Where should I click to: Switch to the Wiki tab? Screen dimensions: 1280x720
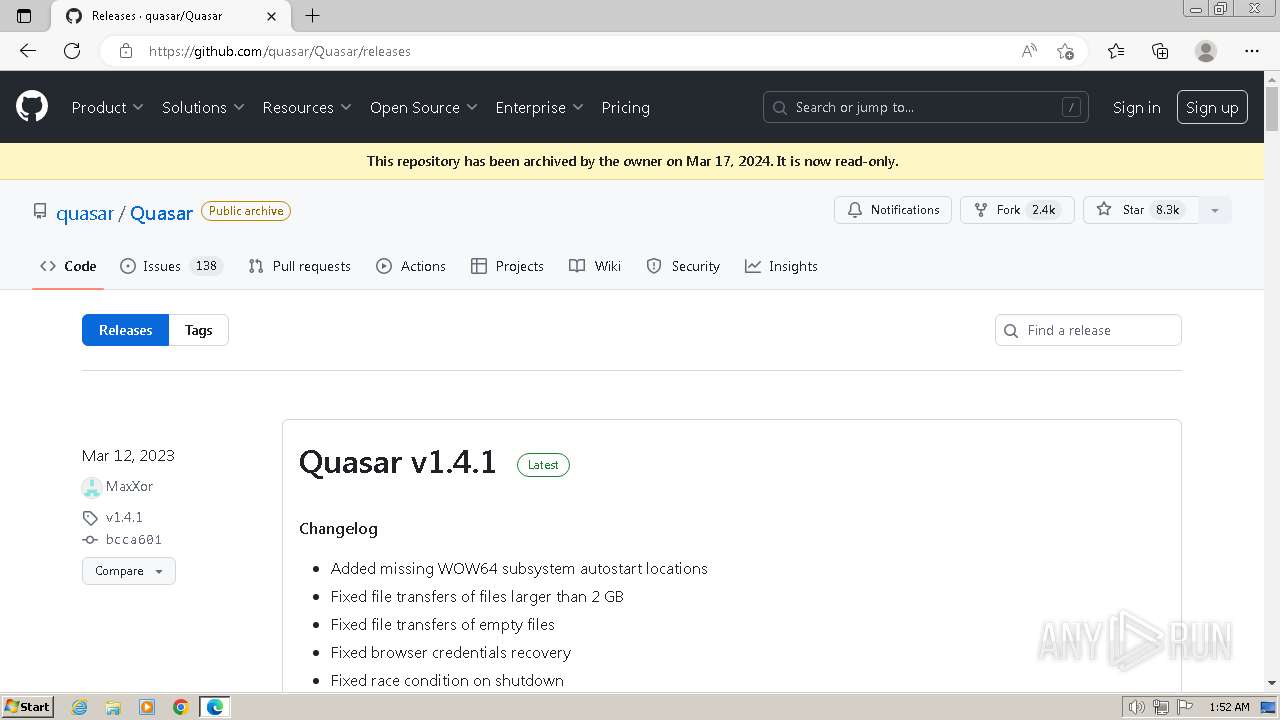click(595, 266)
